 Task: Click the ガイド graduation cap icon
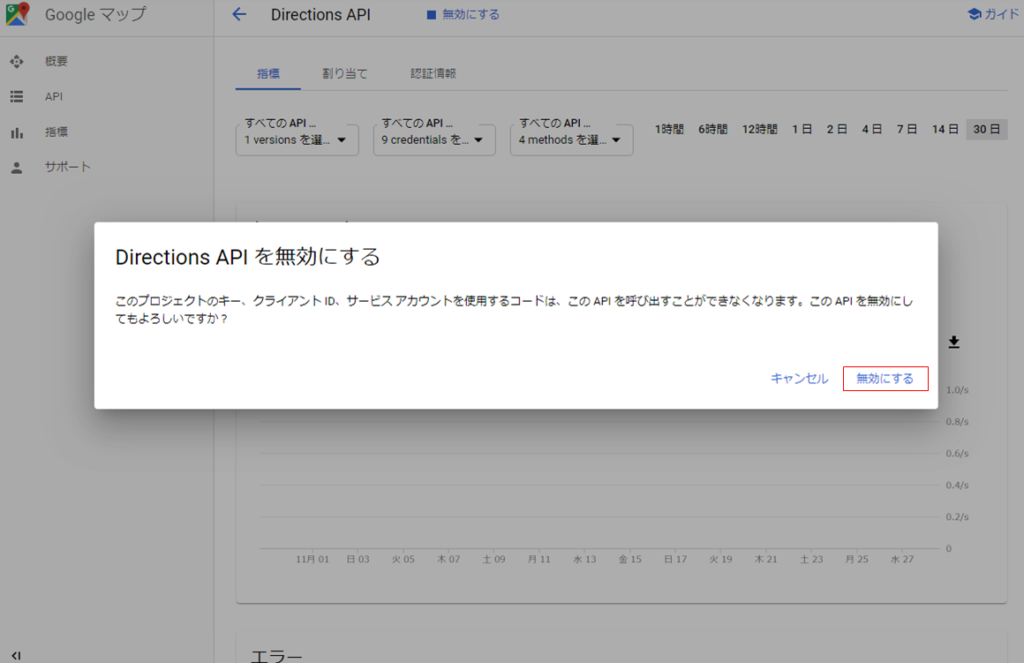[x=974, y=14]
